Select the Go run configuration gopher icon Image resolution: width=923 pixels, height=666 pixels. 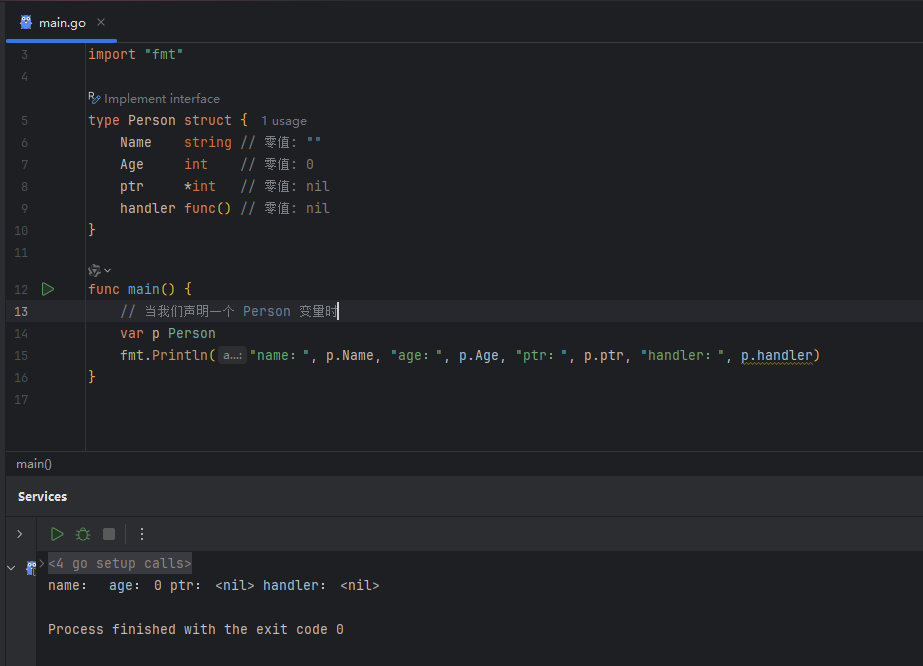pos(31,568)
